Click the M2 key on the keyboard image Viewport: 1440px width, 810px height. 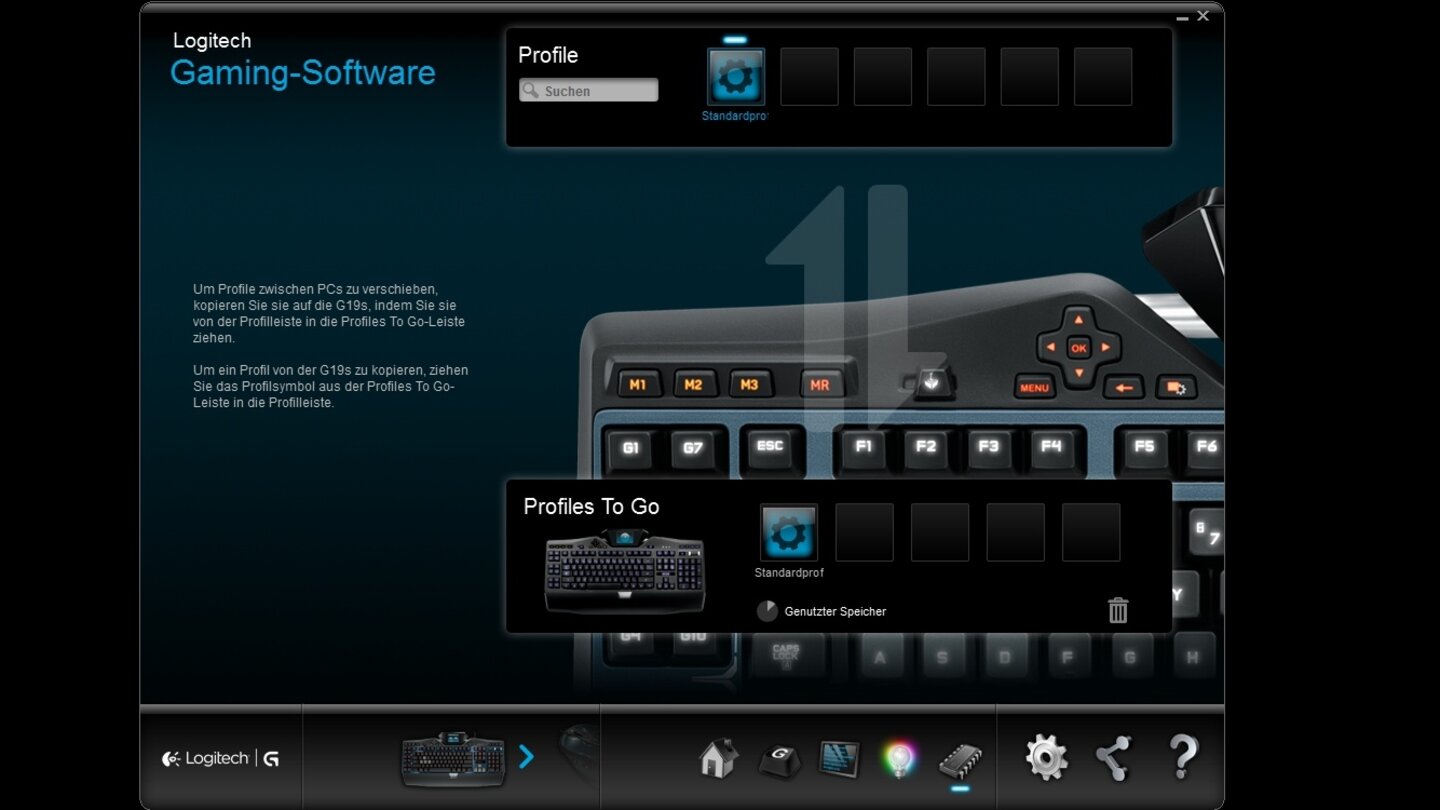(693, 384)
